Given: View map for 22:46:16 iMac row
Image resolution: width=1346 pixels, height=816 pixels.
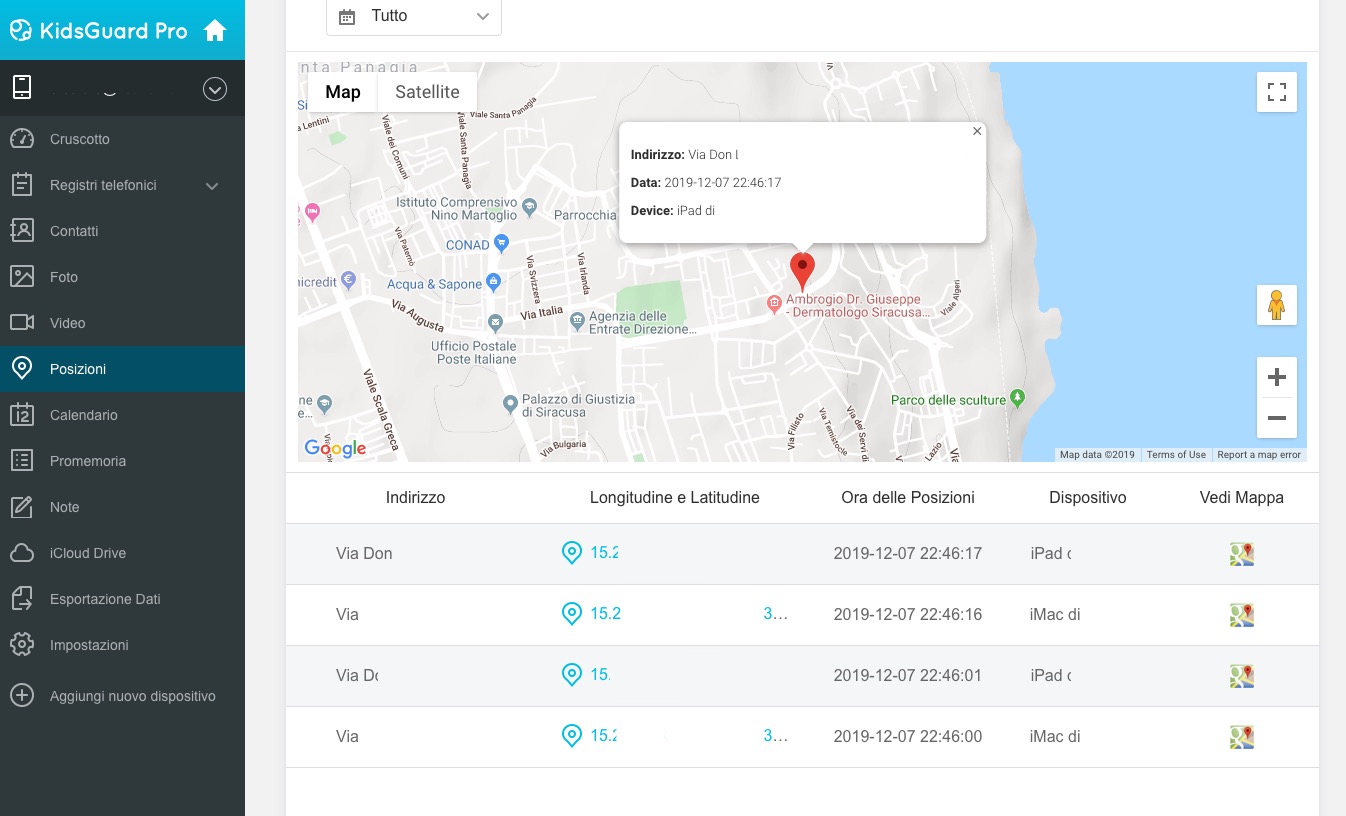Looking at the screenshot, I should click(x=1242, y=615).
